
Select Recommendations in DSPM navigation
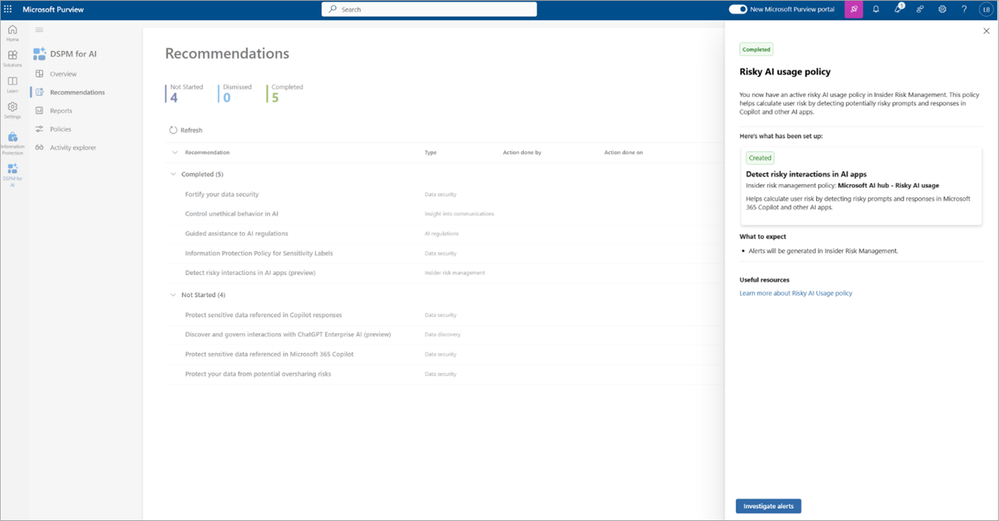pos(77,92)
